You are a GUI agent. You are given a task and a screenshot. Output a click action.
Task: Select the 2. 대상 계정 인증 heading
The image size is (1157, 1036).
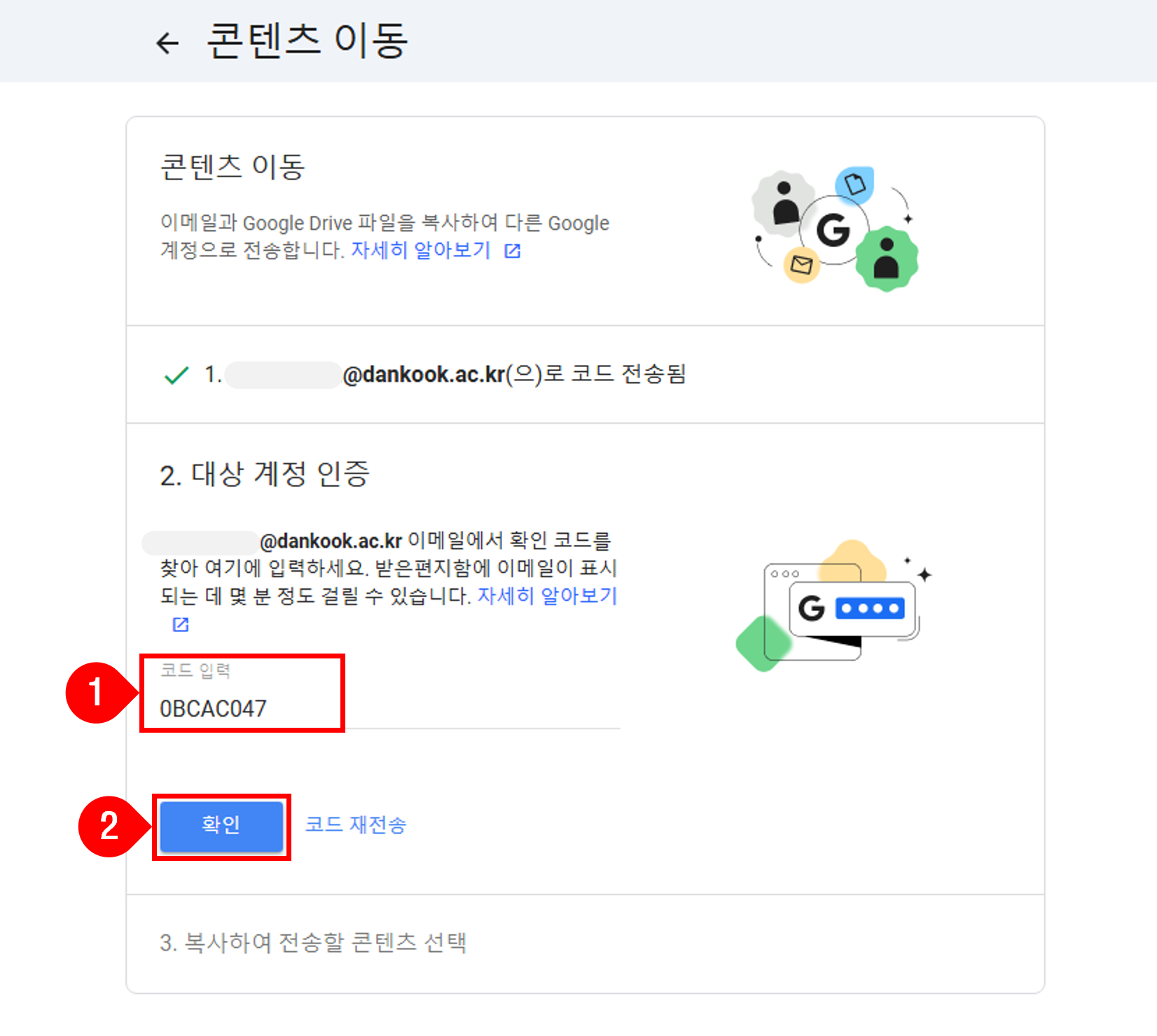tap(265, 474)
